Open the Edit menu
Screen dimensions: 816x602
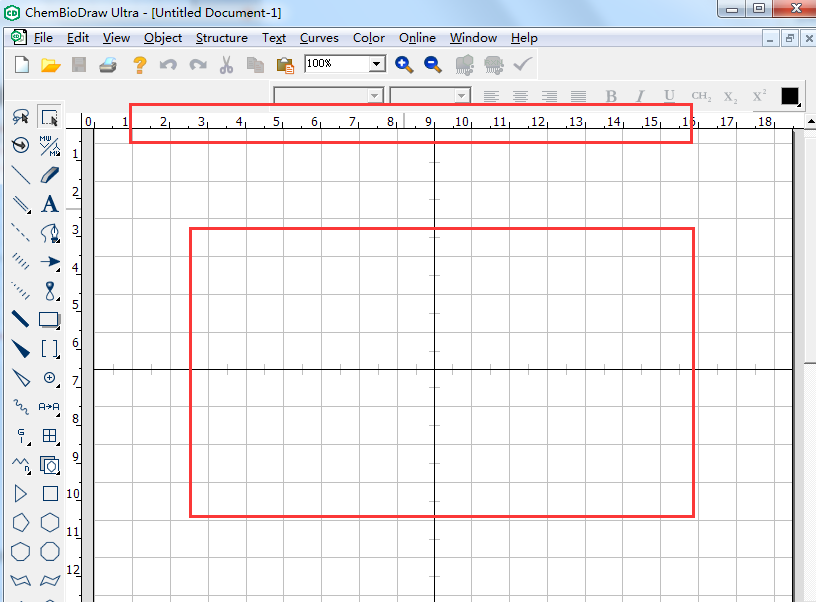pos(78,38)
